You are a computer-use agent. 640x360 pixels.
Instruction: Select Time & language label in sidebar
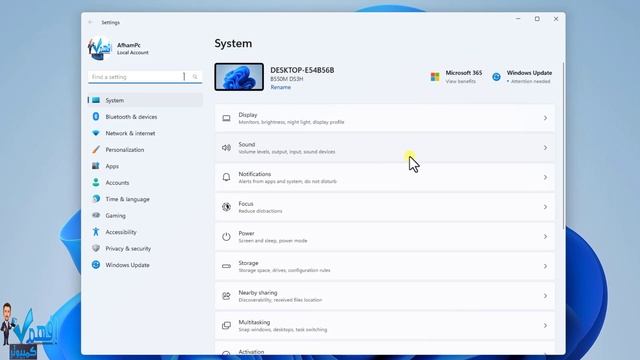click(127, 199)
